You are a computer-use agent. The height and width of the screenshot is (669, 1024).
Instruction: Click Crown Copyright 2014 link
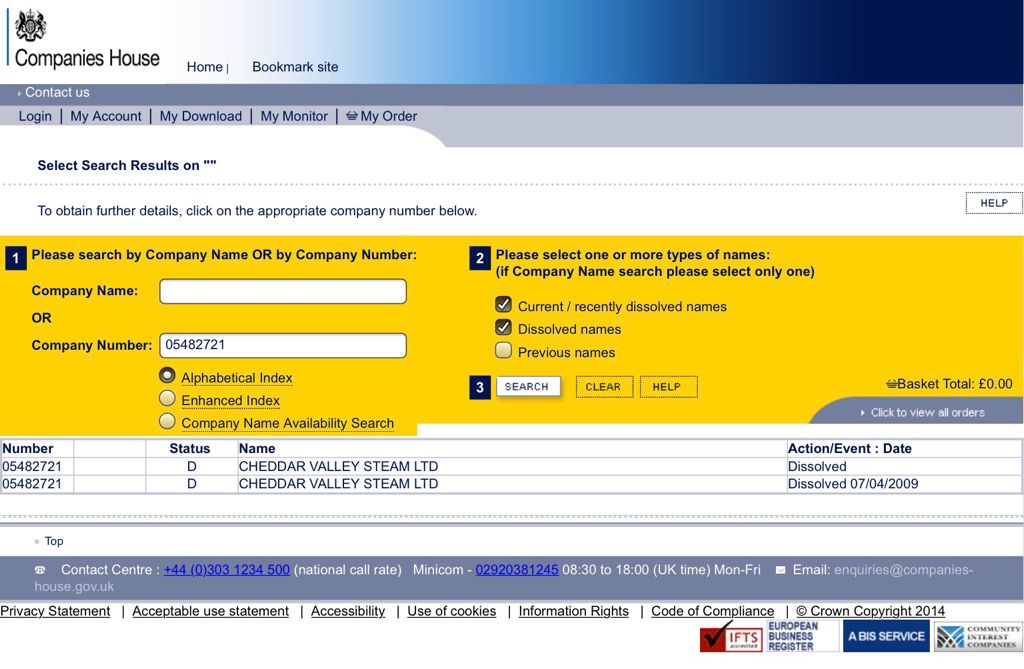point(871,611)
